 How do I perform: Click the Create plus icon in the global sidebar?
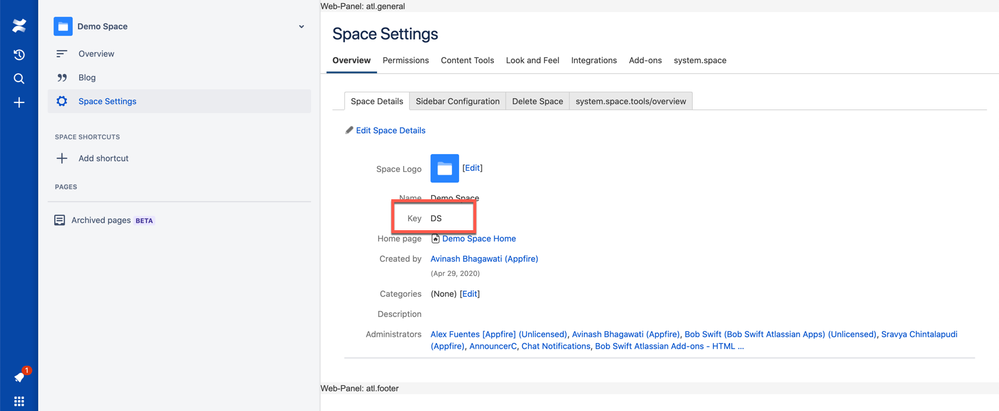(19, 102)
